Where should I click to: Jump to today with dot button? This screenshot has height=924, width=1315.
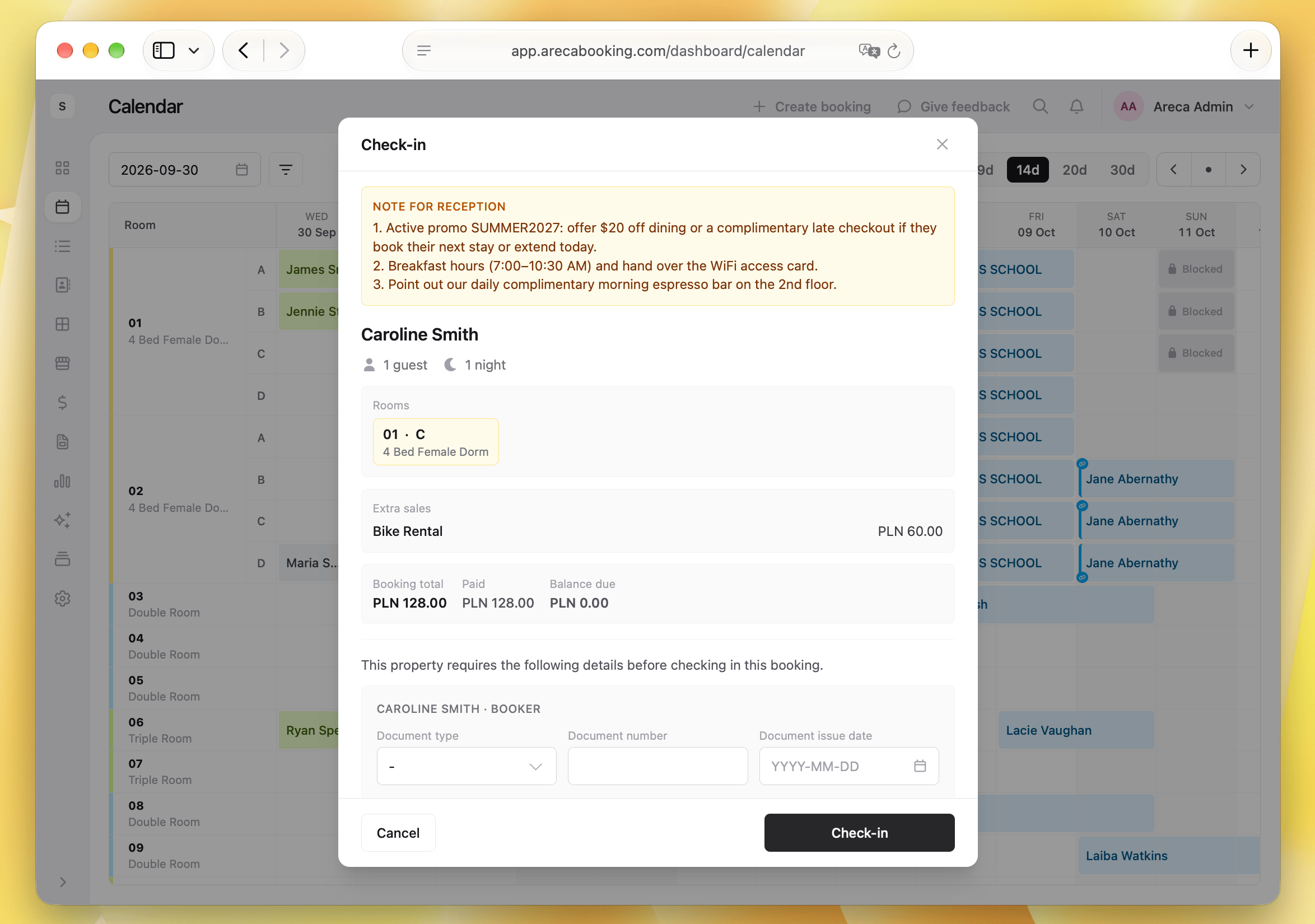[1209, 170]
